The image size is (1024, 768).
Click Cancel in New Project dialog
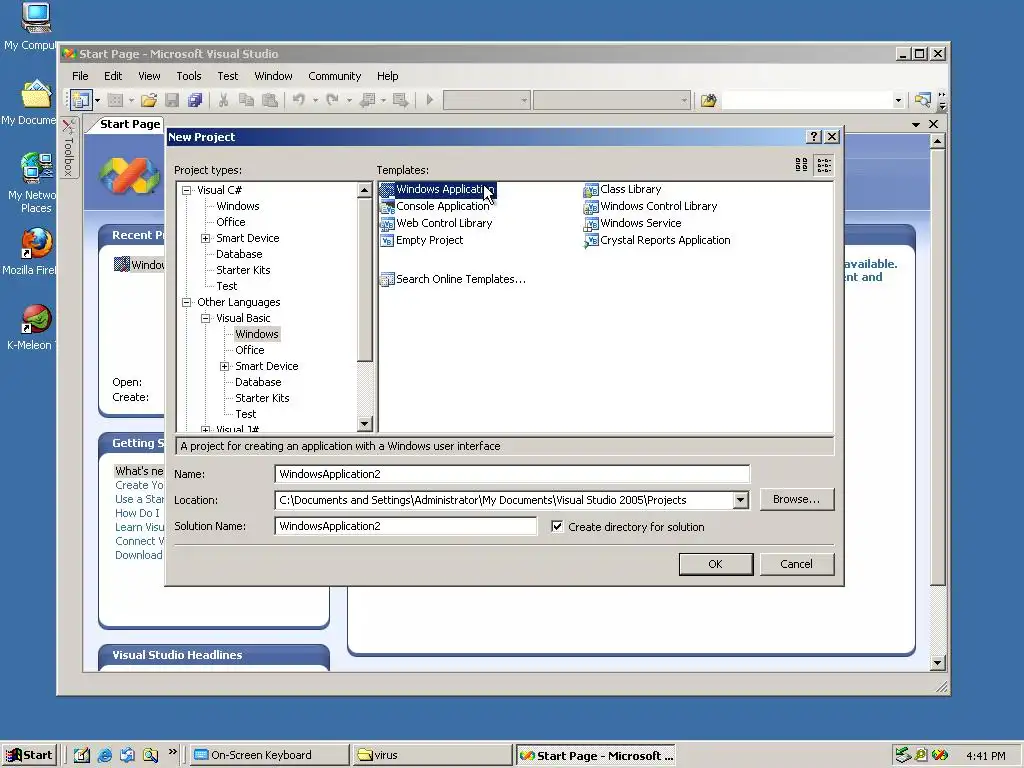(x=796, y=564)
